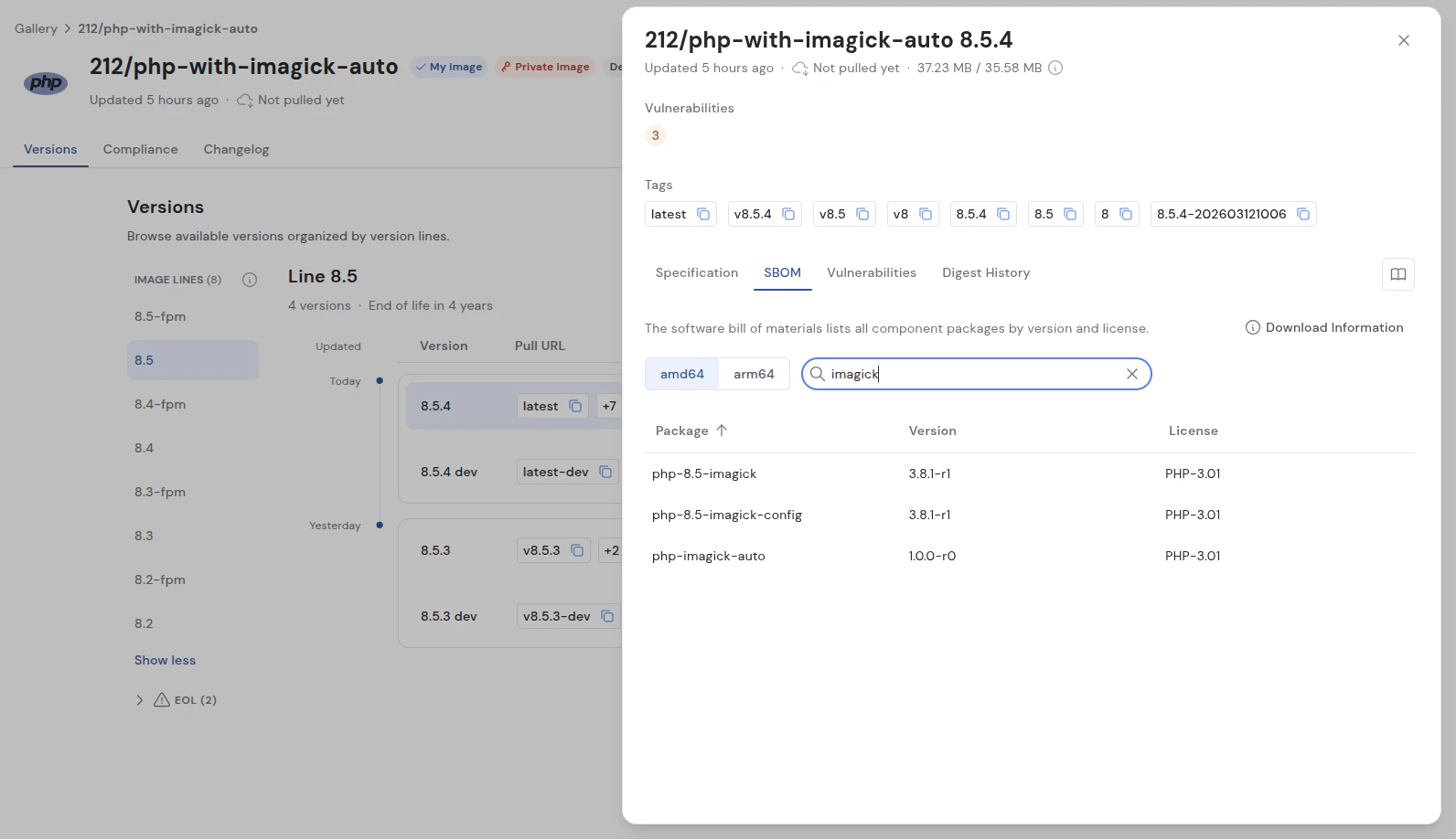
Task: Select 8.4 image line
Action: click(x=192, y=448)
